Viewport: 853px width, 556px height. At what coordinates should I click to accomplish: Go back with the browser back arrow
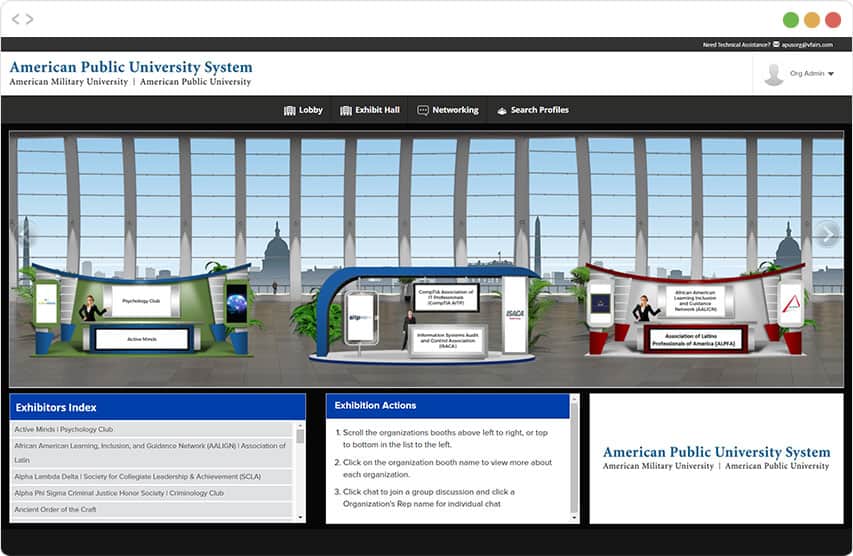click(15, 20)
